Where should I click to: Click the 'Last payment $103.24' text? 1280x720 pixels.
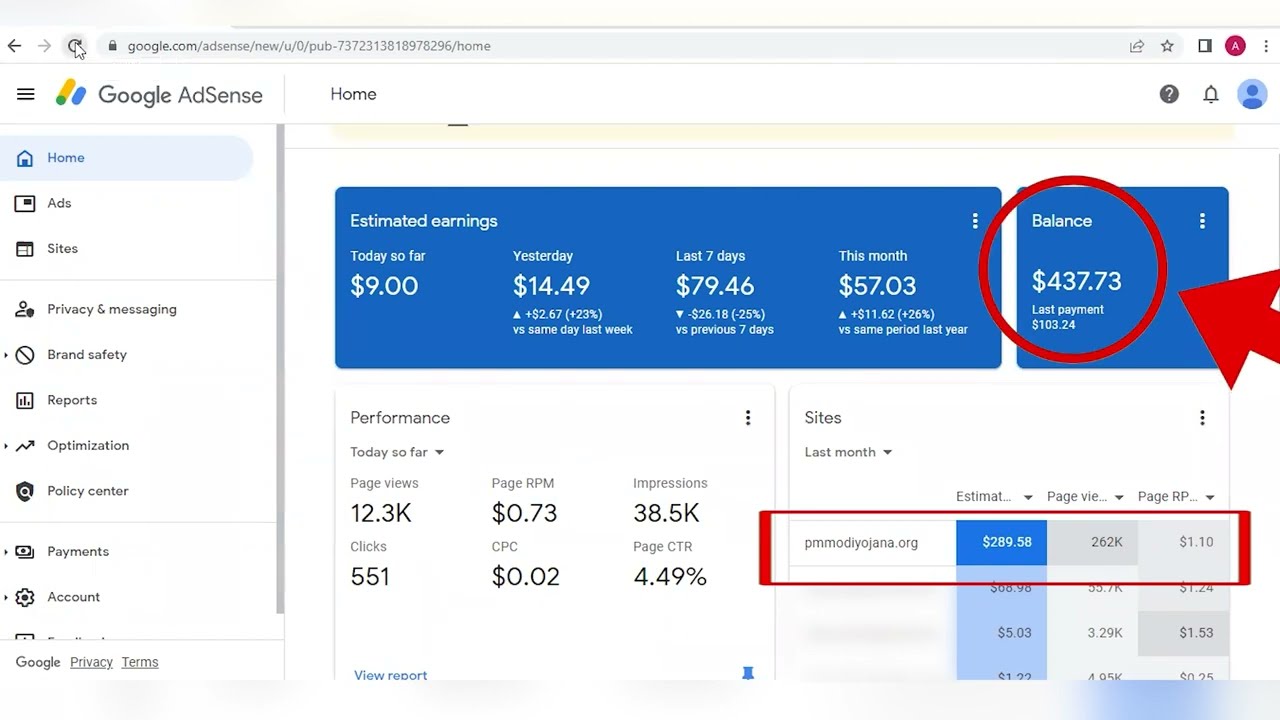pyautogui.click(x=1068, y=317)
